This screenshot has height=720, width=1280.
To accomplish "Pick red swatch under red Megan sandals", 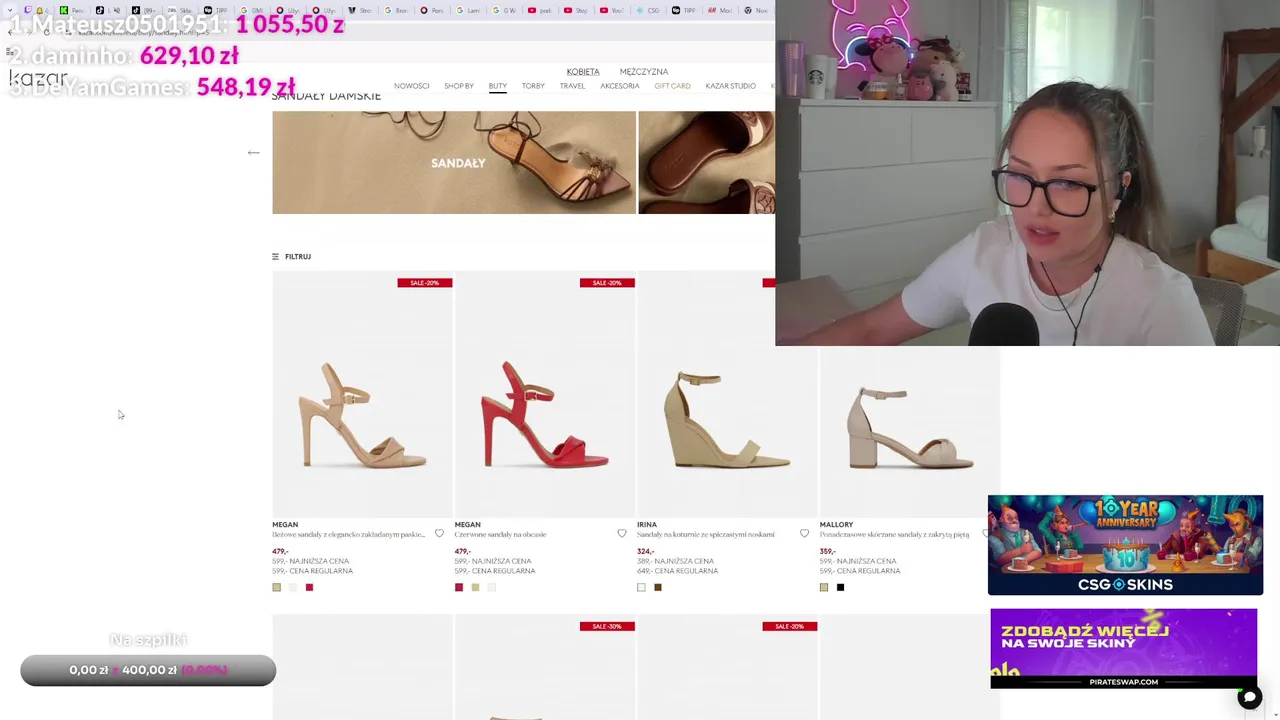I will (x=459, y=587).
